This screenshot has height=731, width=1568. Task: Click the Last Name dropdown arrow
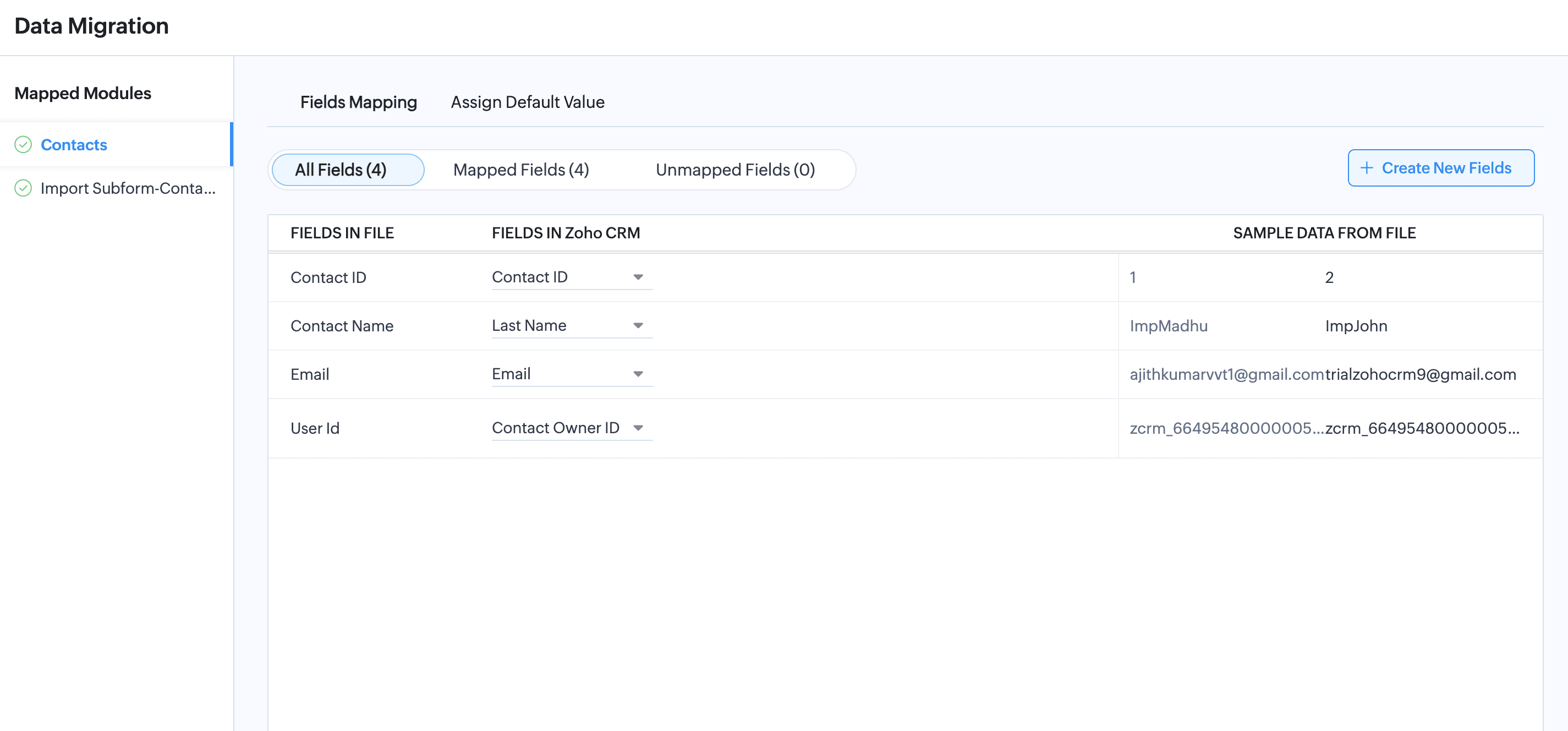638,326
